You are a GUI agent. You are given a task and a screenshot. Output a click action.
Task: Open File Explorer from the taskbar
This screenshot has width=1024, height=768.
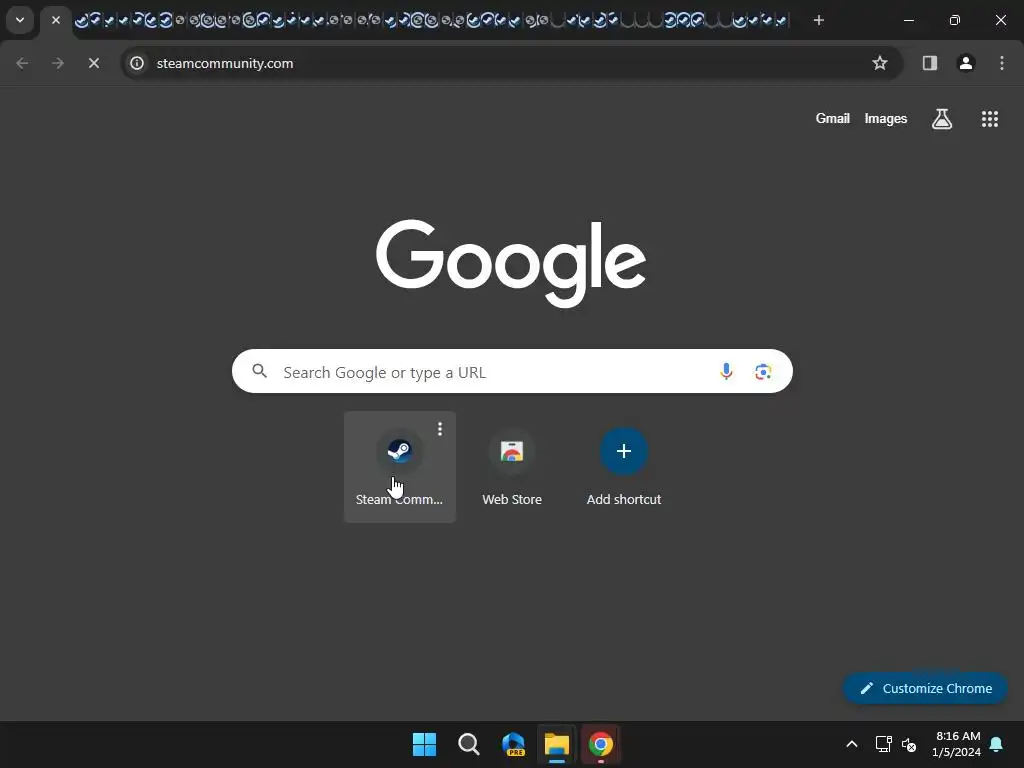(x=557, y=744)
